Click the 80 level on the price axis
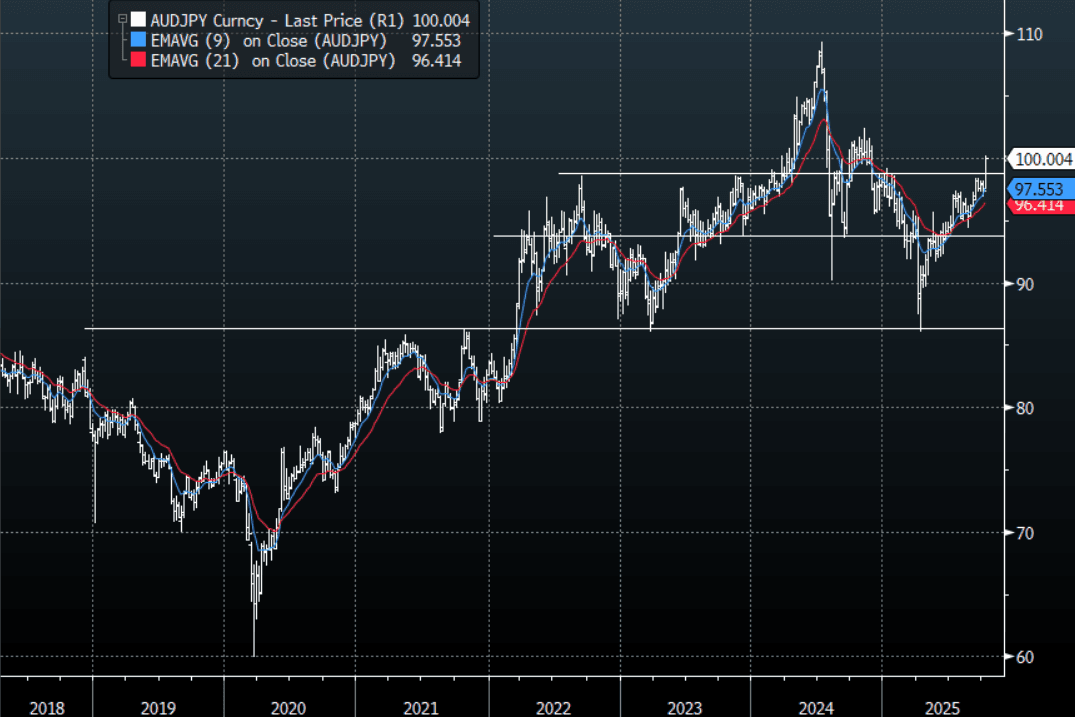1075x717 pixels. coord(1025,408)
